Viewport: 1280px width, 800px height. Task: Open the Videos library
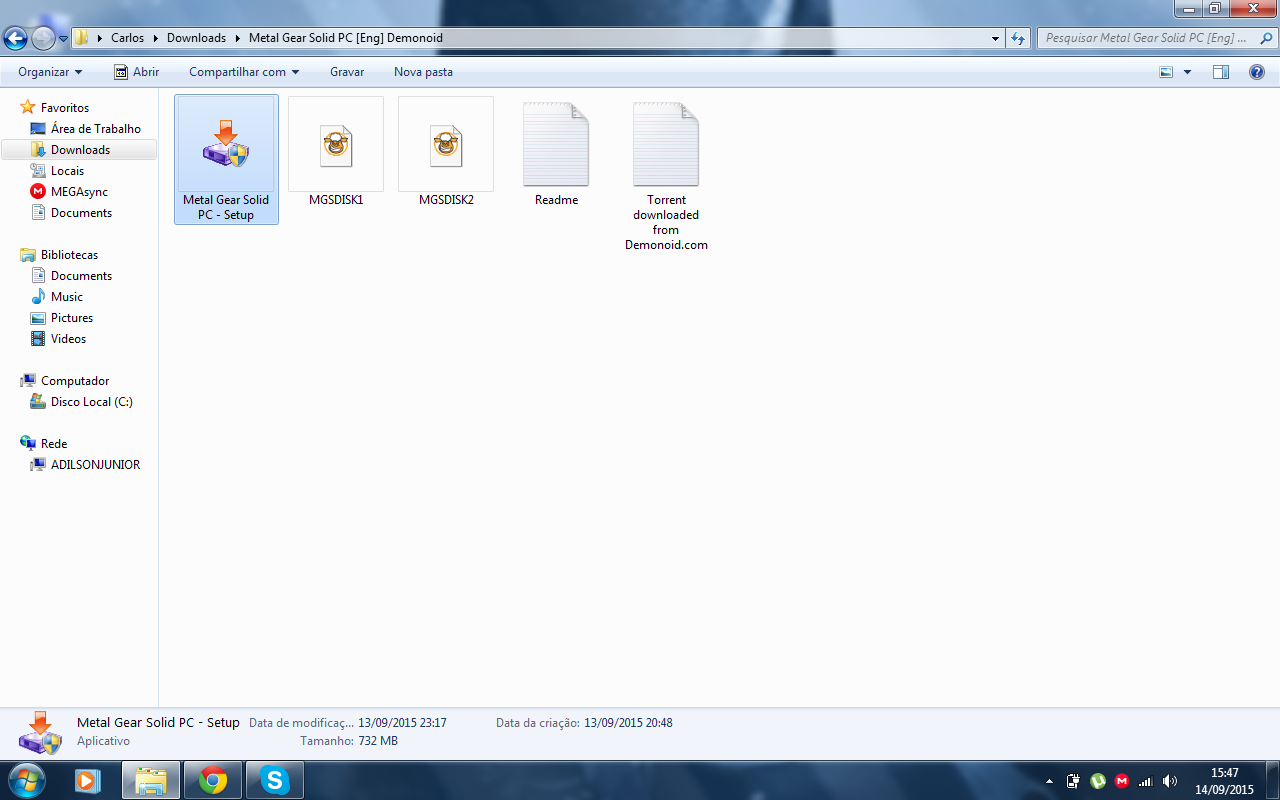coord(68,338)
